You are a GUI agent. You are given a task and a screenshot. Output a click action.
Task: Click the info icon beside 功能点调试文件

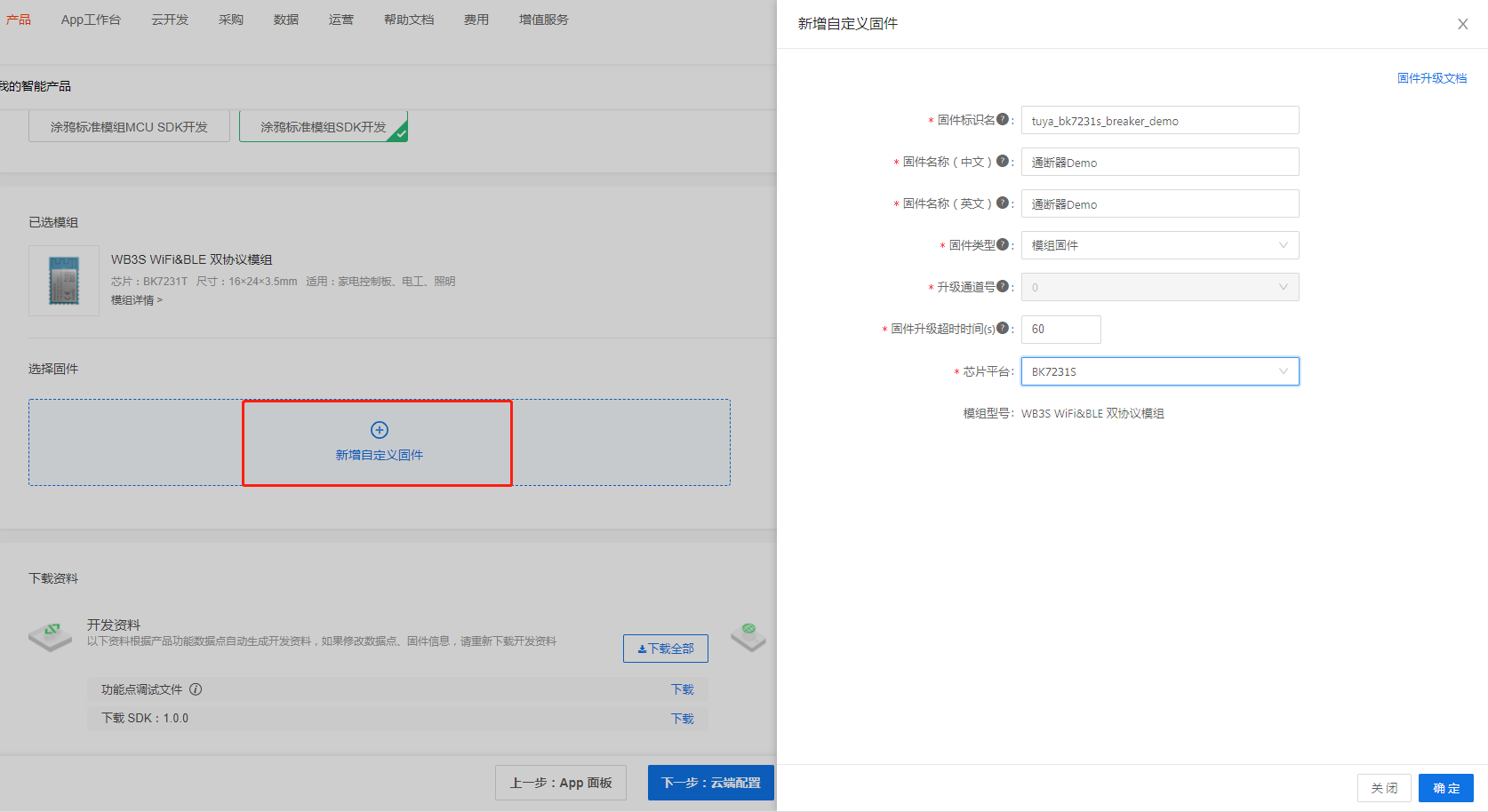coord(196,689)
